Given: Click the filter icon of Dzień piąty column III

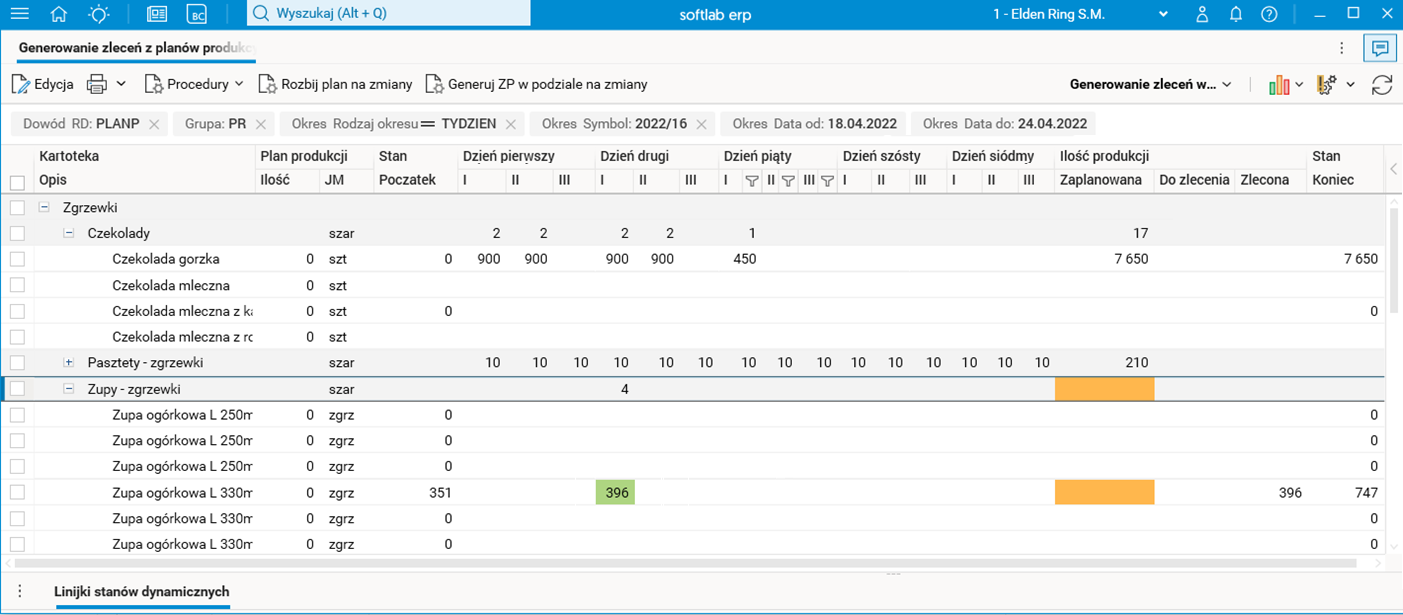Looking at the screenshot, I should tap(827, 181).
